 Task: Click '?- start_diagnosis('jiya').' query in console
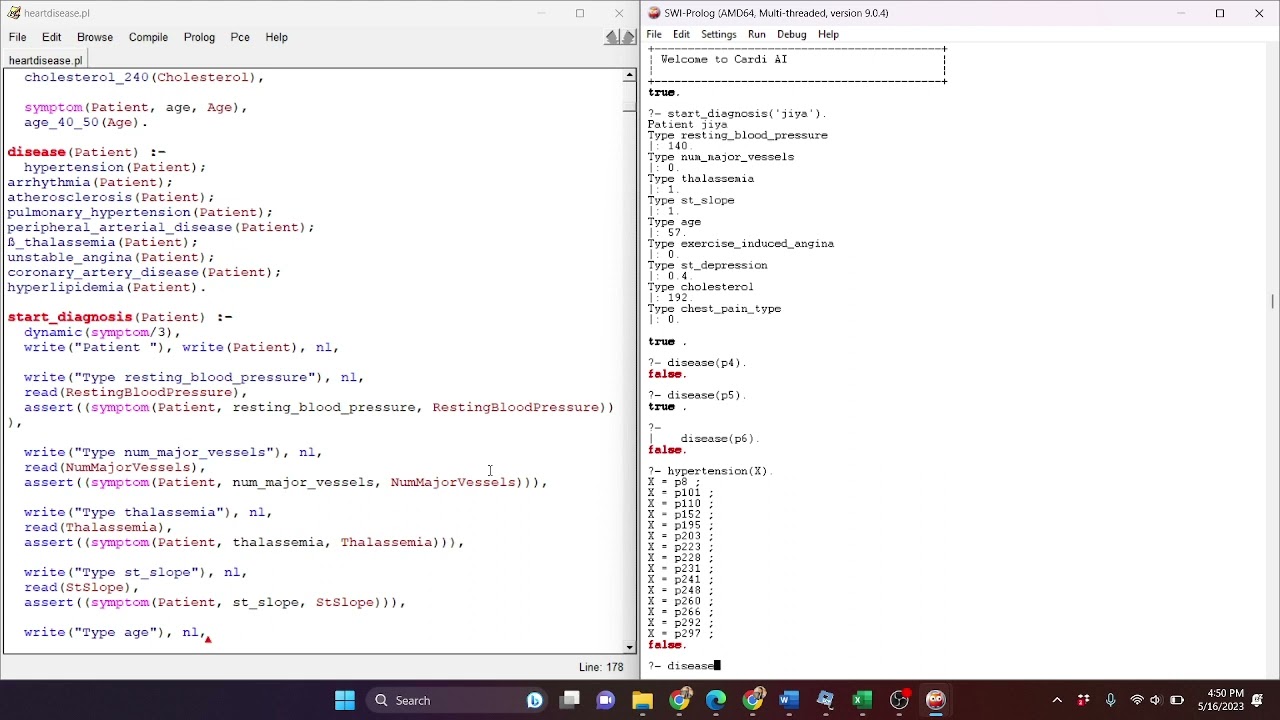[x=737, y=114]
